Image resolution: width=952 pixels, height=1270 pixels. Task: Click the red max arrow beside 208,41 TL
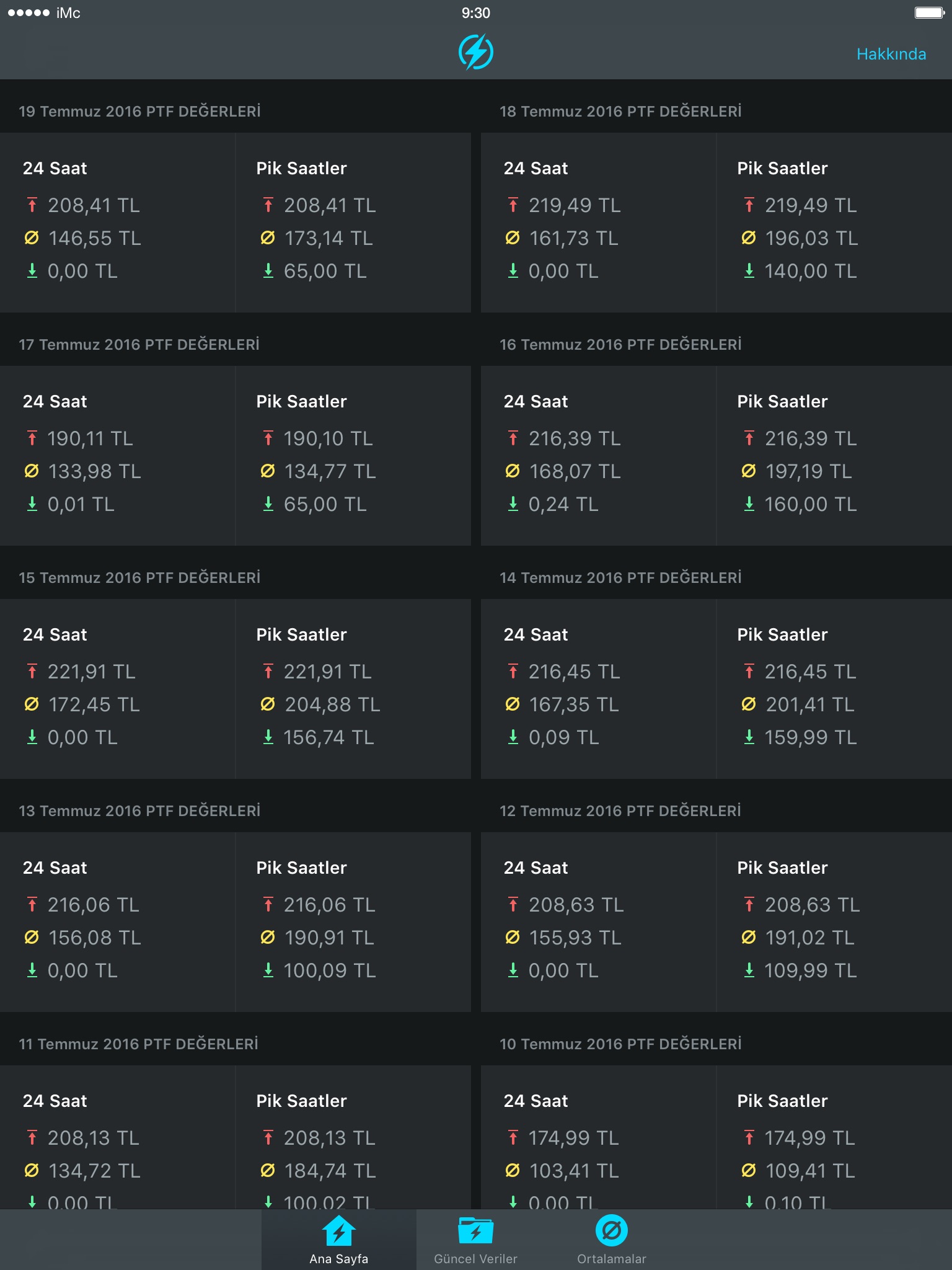(x=32, y=205)
